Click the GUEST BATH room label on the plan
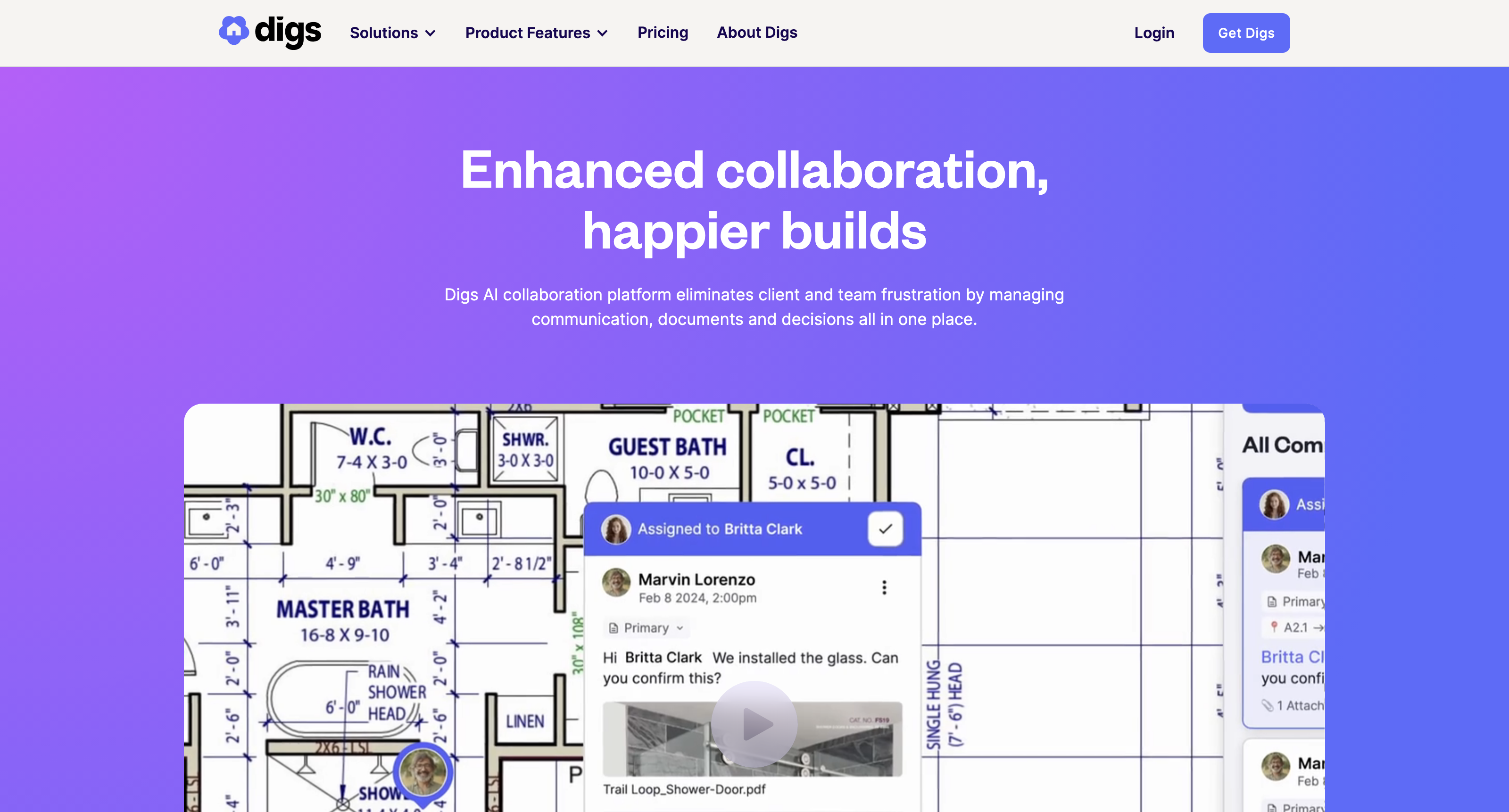 point(668,447)
